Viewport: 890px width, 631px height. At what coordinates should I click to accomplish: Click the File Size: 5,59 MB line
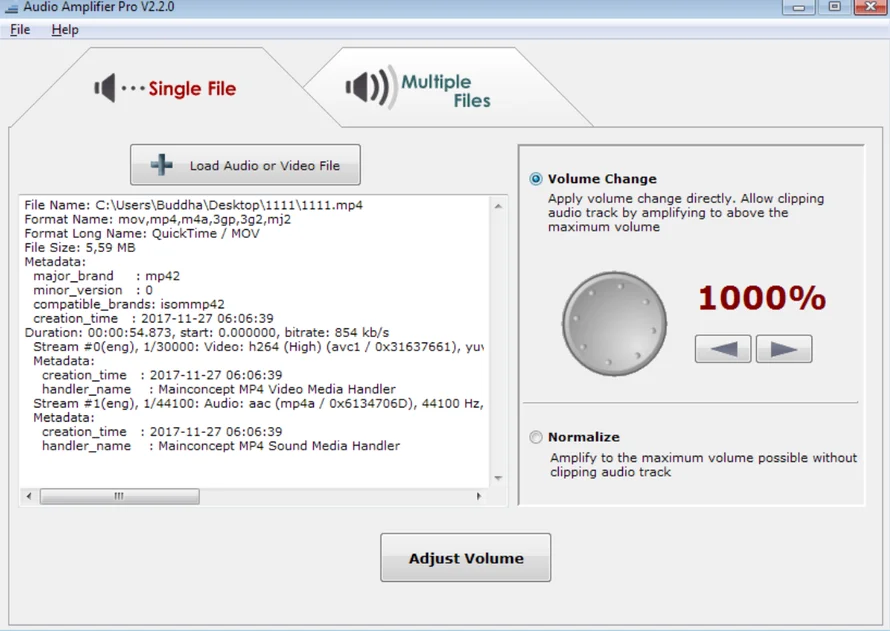[80, 247]
